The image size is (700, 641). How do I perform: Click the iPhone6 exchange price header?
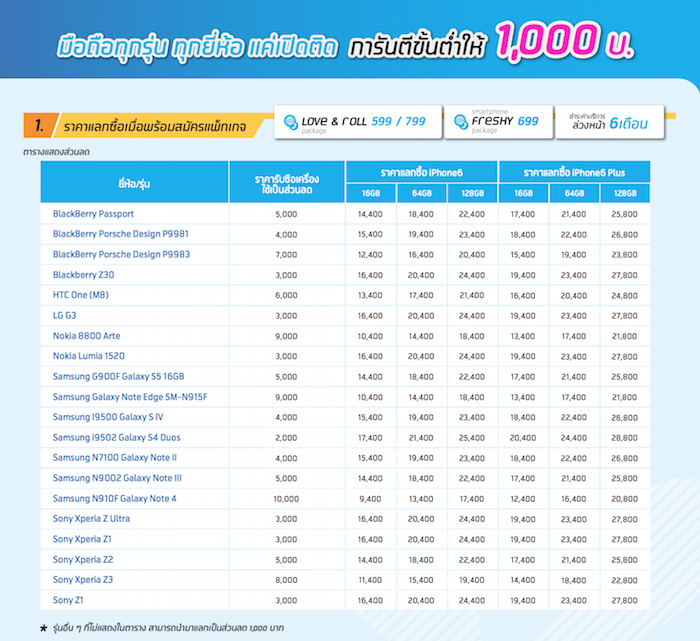[x=421, y=172]
